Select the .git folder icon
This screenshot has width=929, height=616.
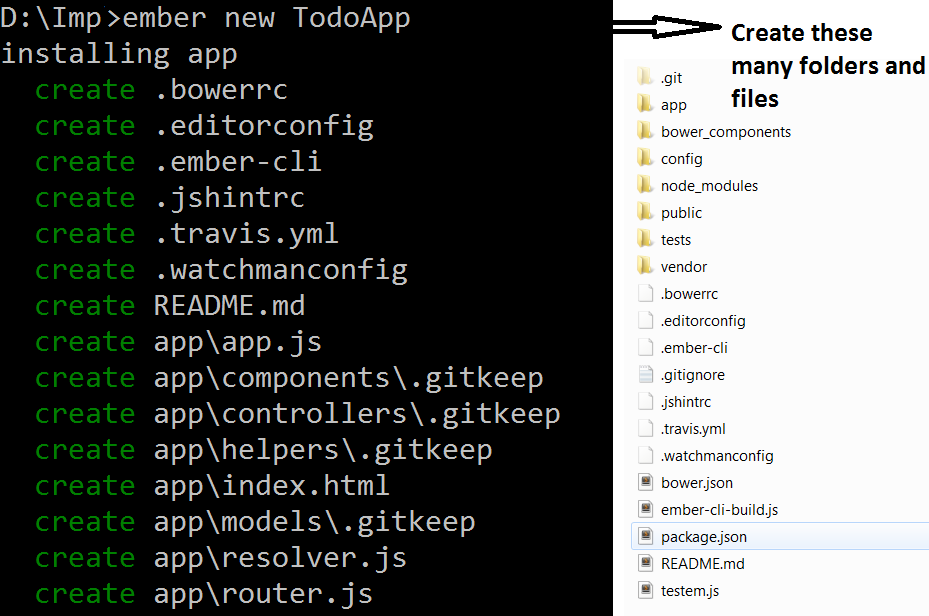[645, 77]
